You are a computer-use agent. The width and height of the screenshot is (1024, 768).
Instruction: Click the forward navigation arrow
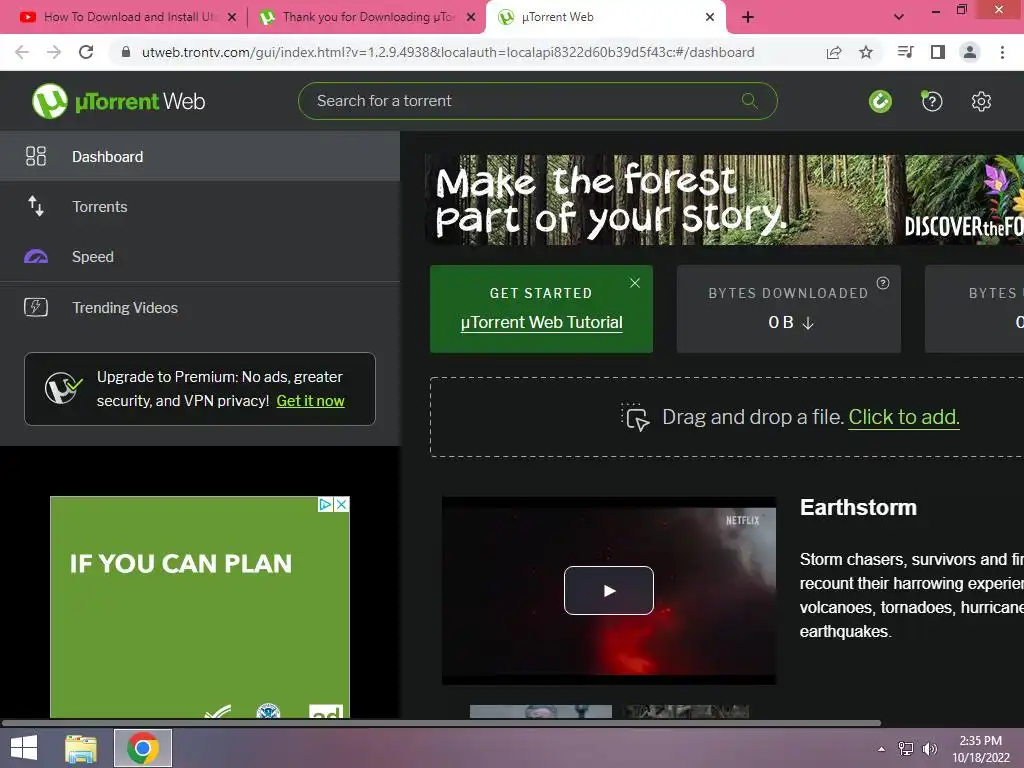click(54, 52)
